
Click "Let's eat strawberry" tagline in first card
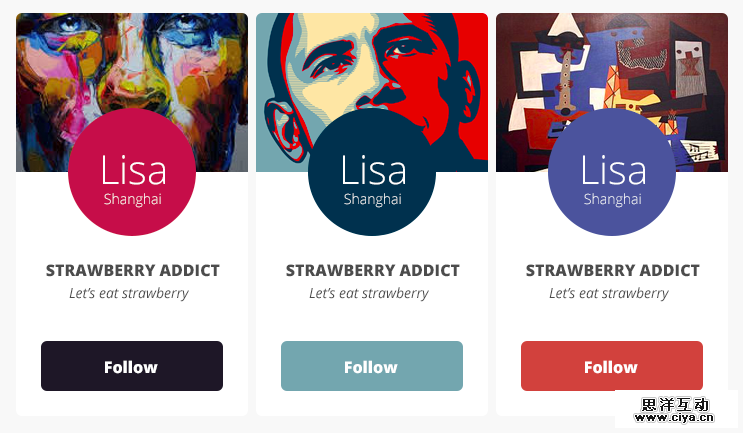[129, 294]
